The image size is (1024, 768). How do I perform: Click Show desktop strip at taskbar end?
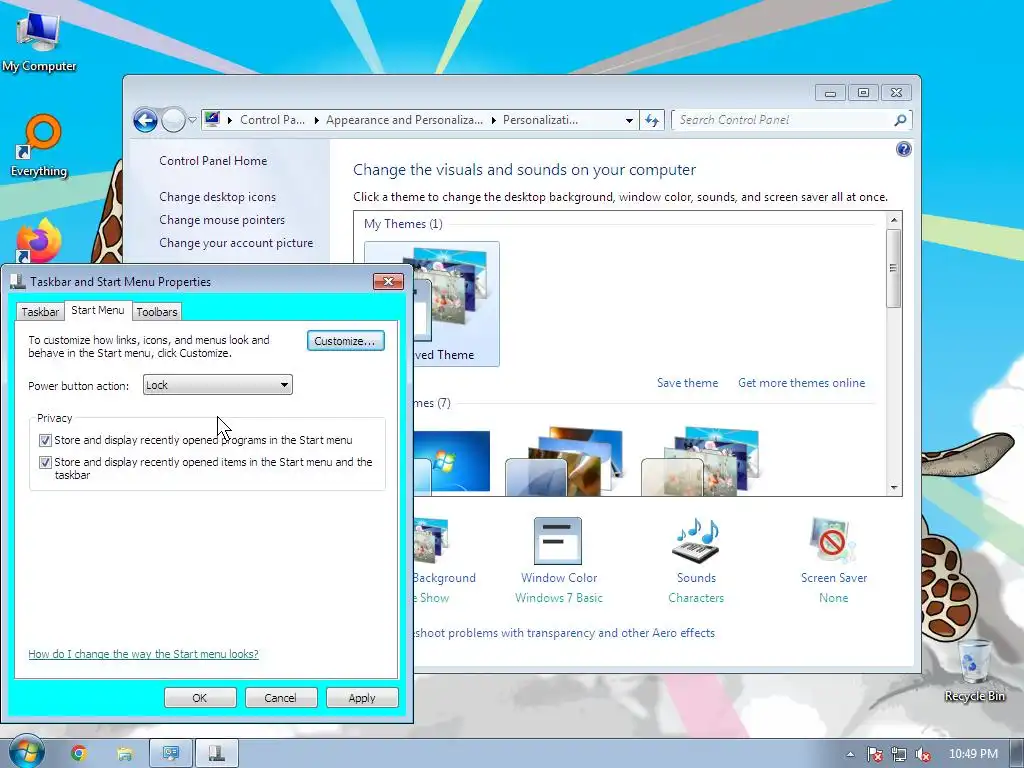pyautogui.click(x=1017, y=754)
